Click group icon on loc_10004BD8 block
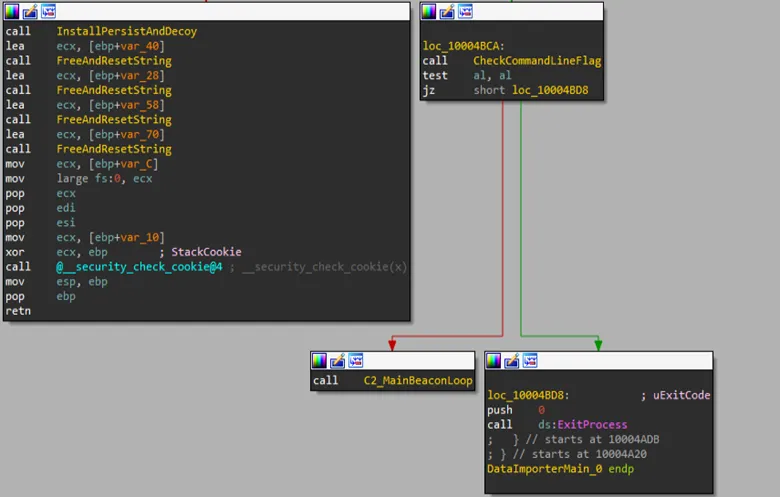 coord(530,360)
